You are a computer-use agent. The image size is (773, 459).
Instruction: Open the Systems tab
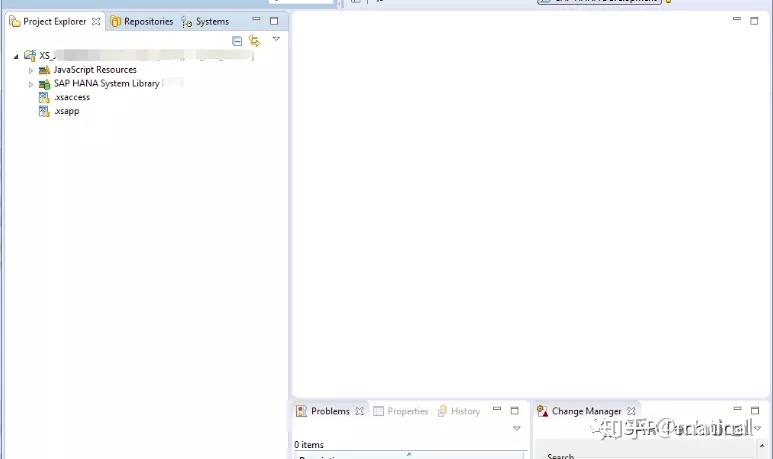point(212,22)
